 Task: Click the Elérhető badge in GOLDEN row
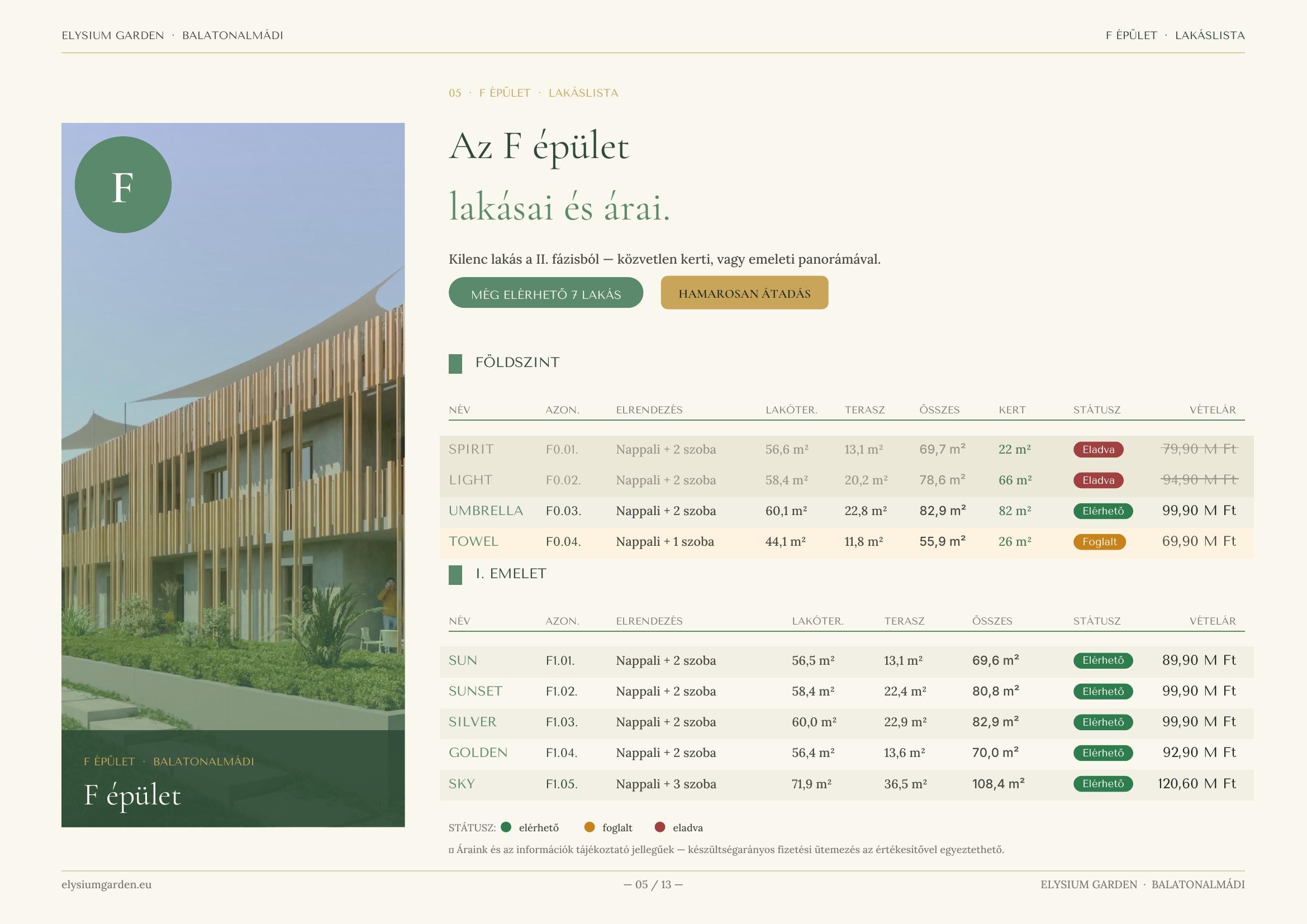pos(1102,752)
